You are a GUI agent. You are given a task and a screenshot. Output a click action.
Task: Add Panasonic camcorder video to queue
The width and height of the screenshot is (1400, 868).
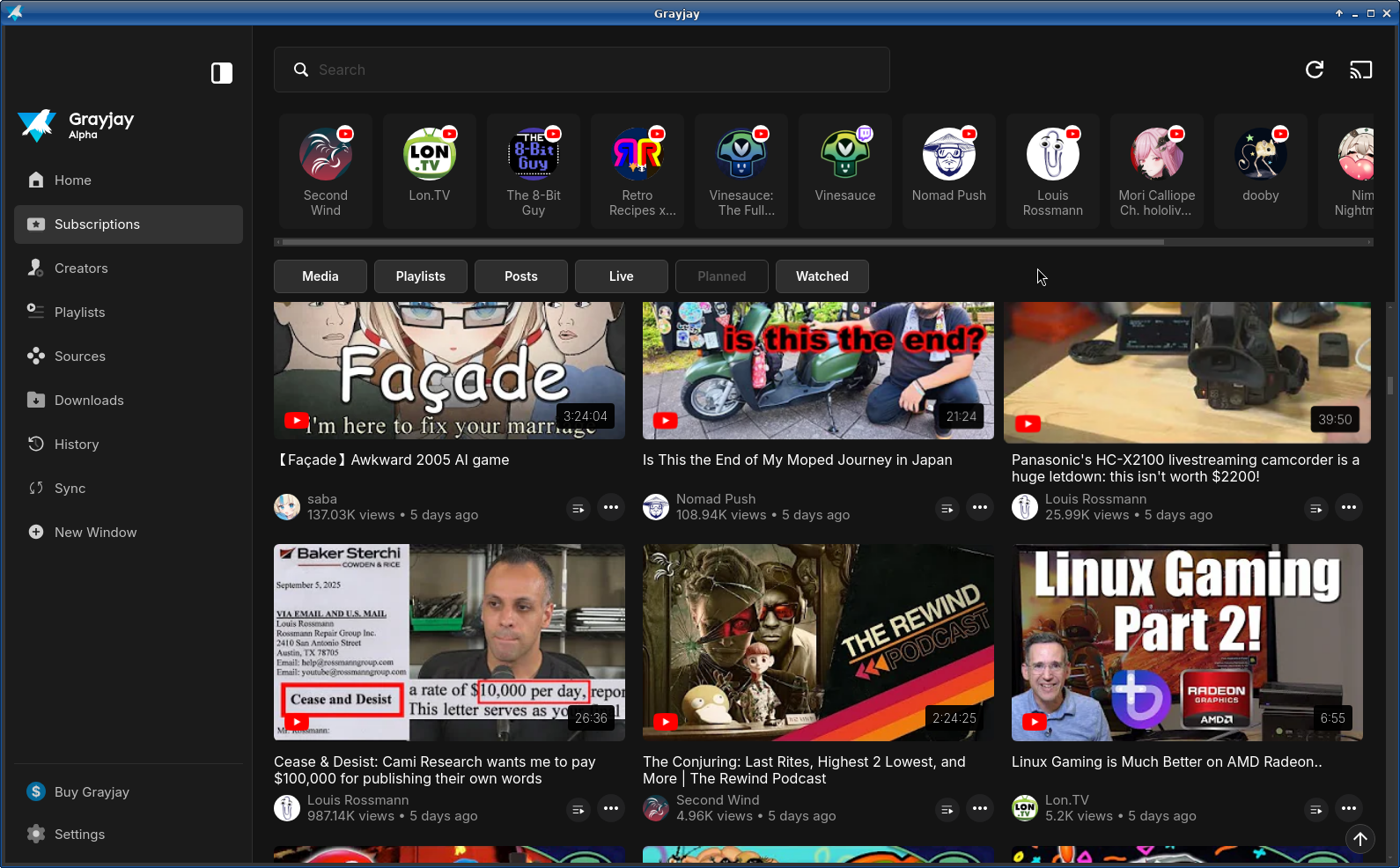click(x=1316, y=508)
